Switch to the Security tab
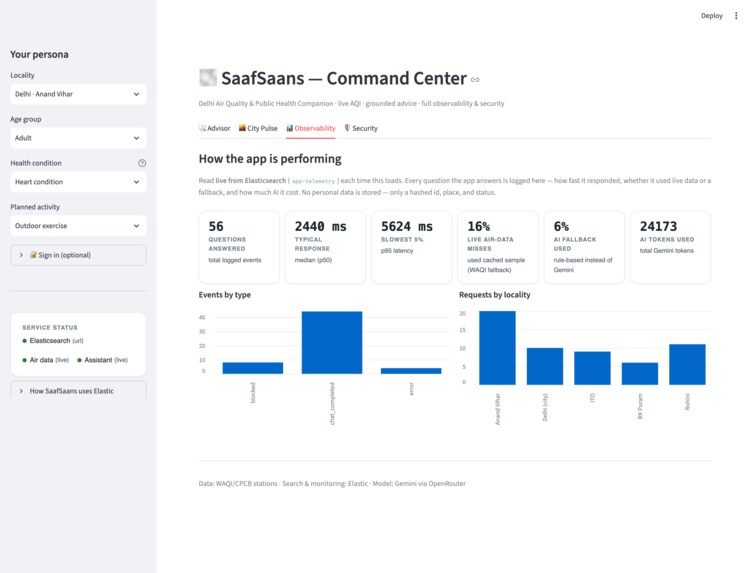Screen dimensions: 753x573 (x=361, y=128)
